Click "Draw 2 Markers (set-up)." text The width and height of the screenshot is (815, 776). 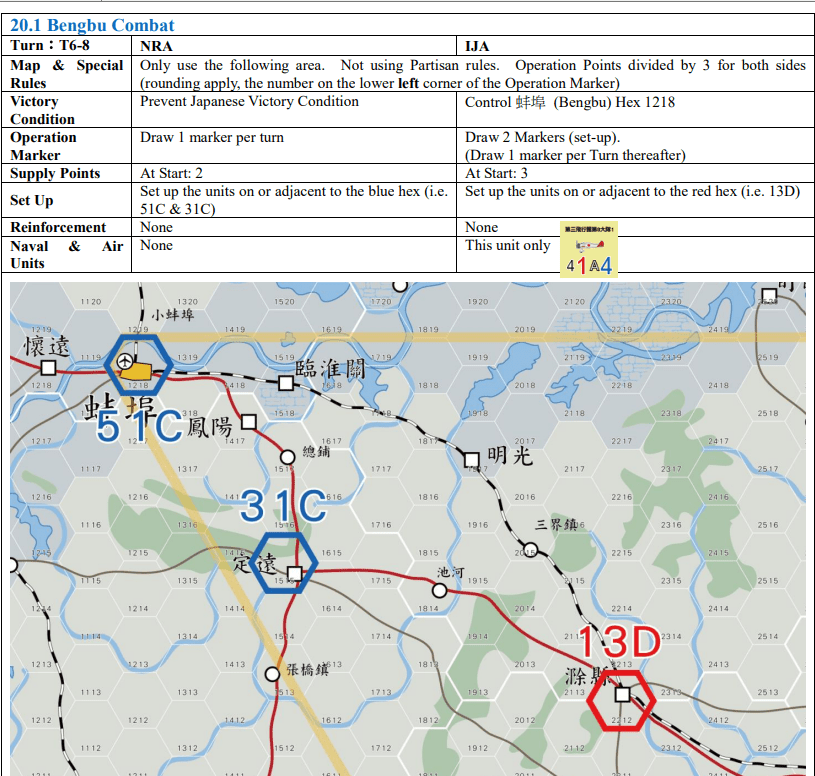[x=542, y=138]
